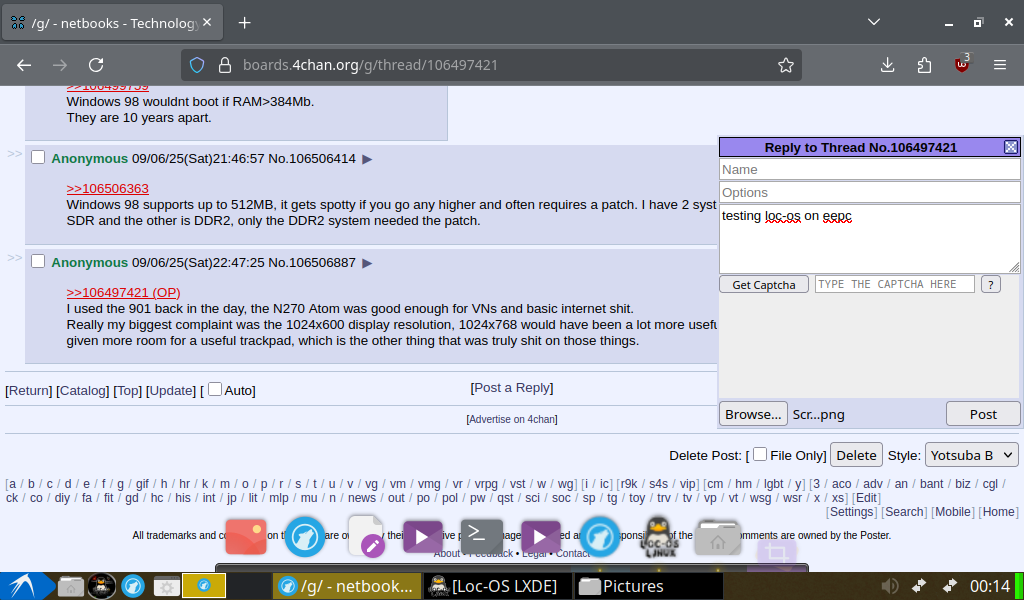Click the forward navigation arrow
Viewport: 1024px width, 600px height.
coord(60,65)
